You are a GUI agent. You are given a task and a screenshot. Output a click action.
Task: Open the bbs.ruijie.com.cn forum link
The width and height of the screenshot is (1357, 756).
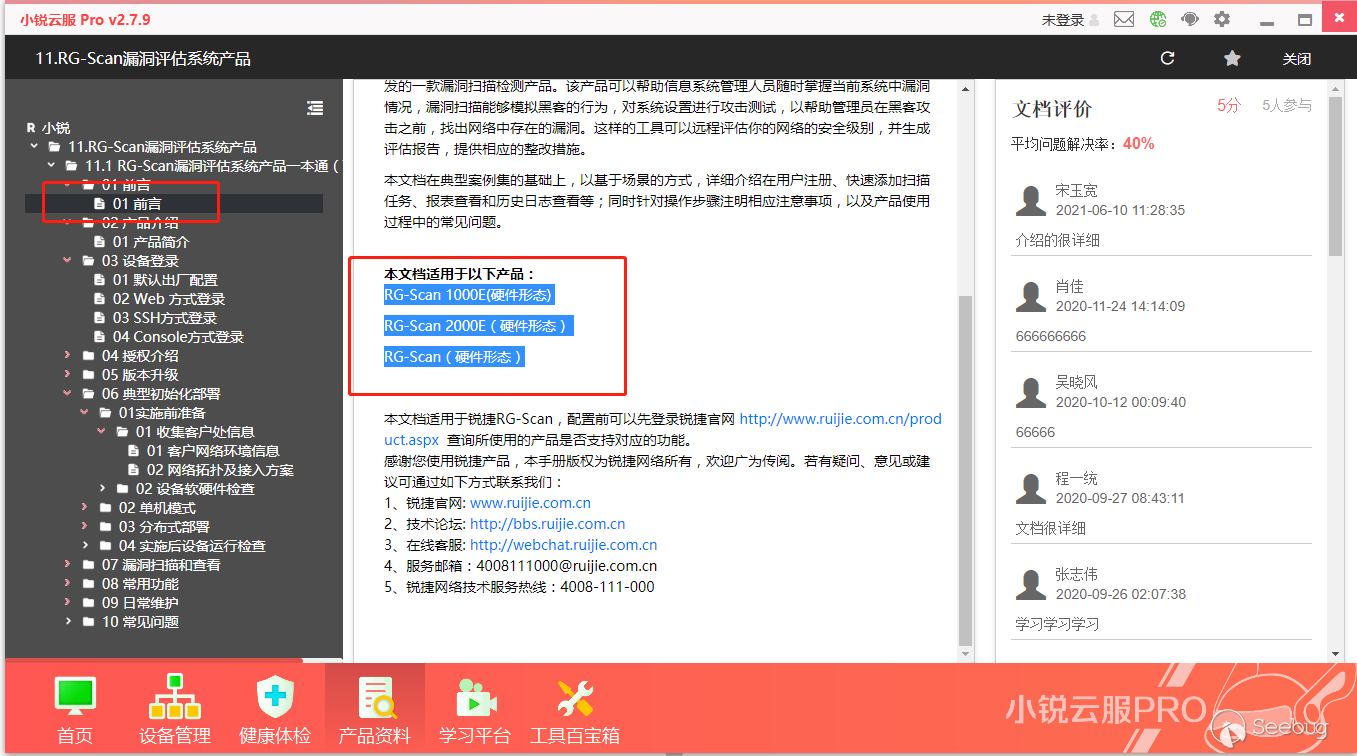tap(547, 524)
